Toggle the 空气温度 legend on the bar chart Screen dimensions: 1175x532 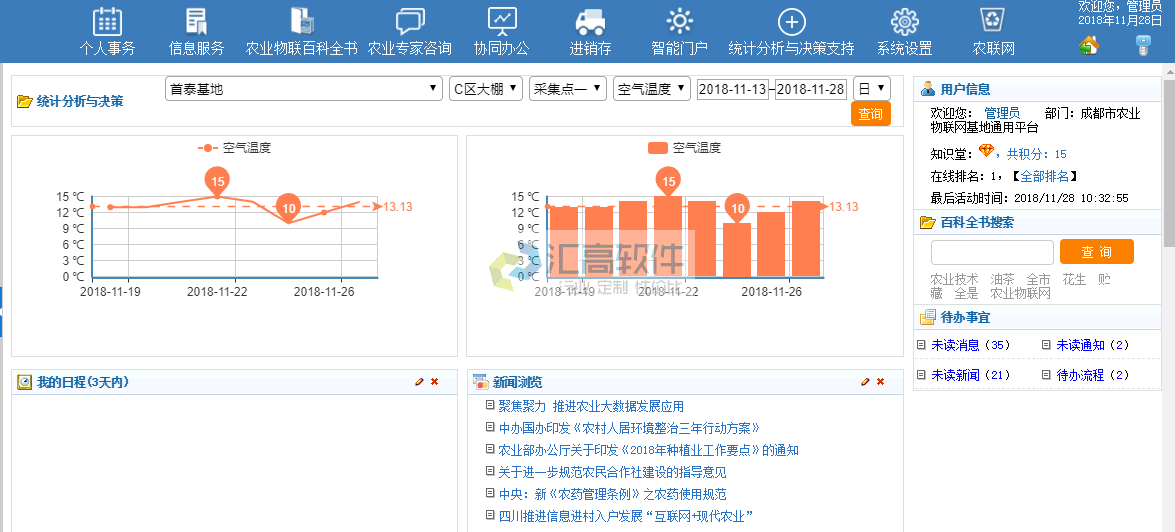[684, 148]
